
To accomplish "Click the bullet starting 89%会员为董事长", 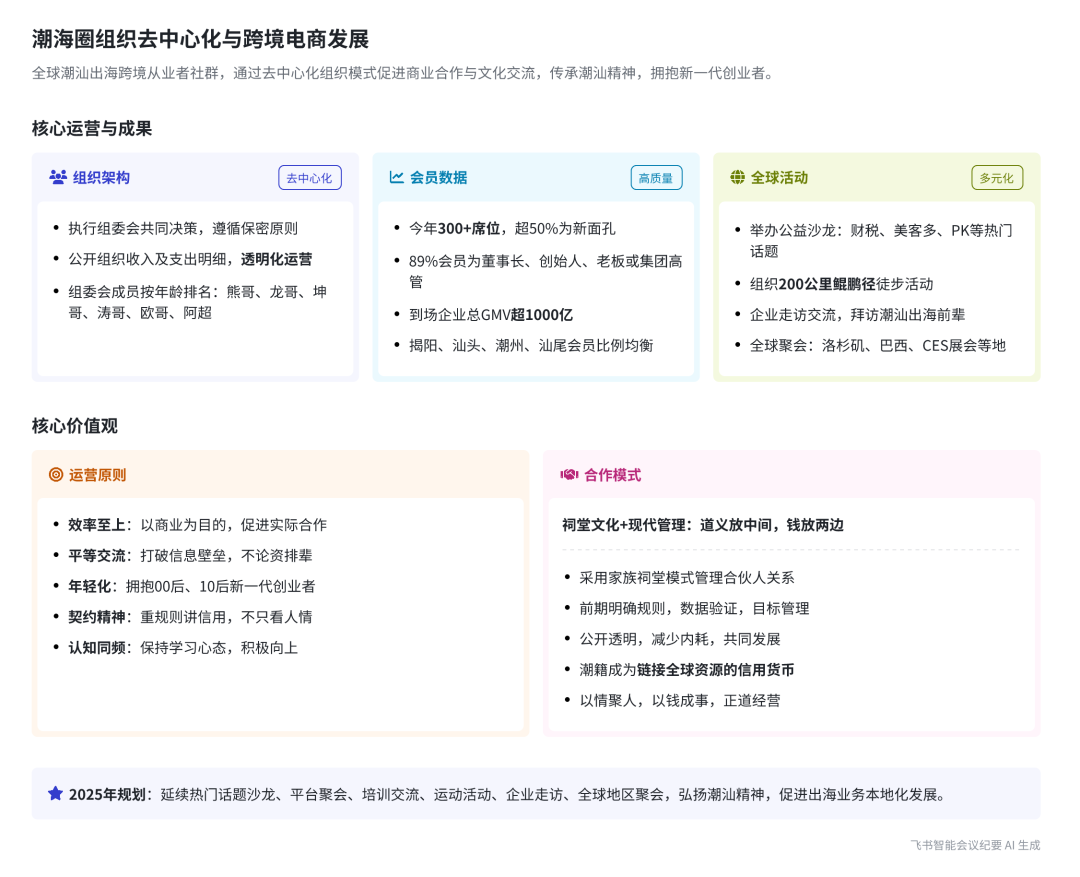I will pos(546,271).
